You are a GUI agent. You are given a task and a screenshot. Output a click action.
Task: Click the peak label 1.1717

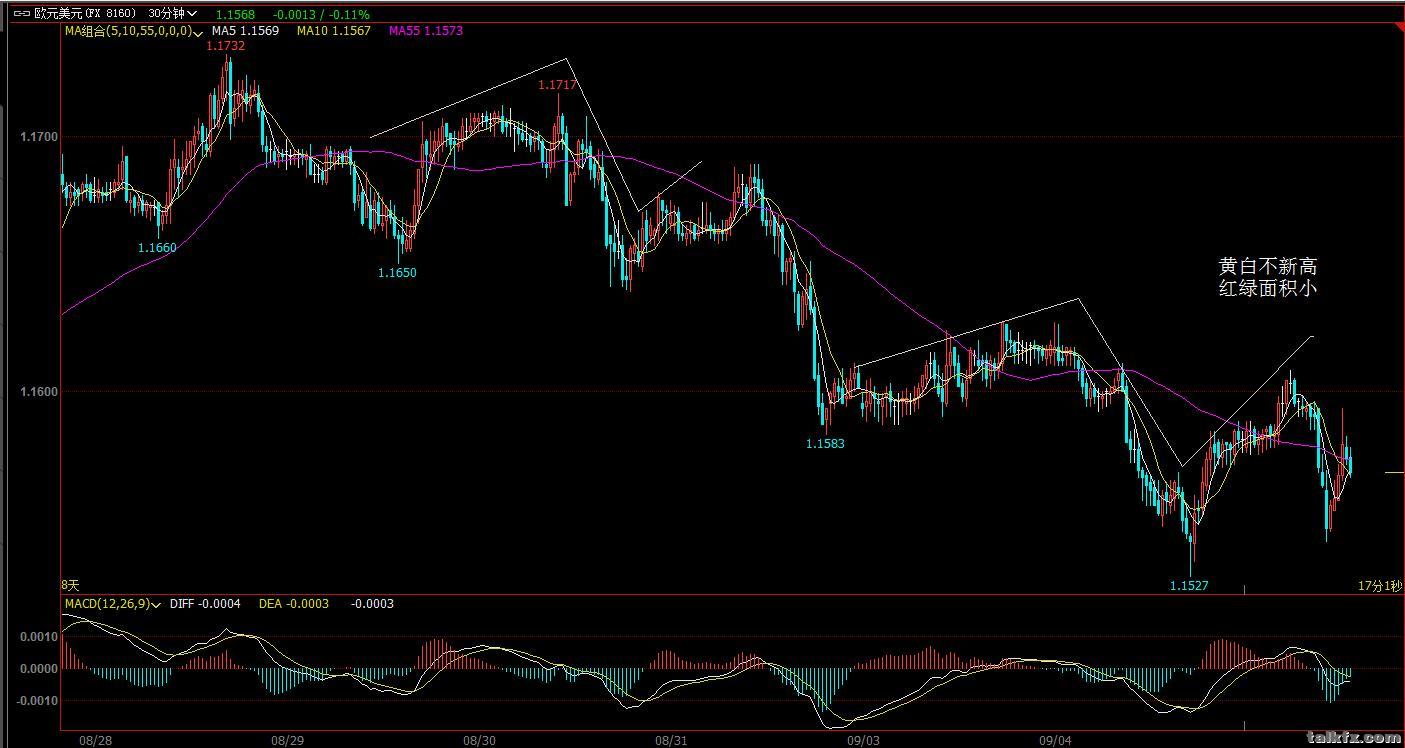[x=557, y=85]
